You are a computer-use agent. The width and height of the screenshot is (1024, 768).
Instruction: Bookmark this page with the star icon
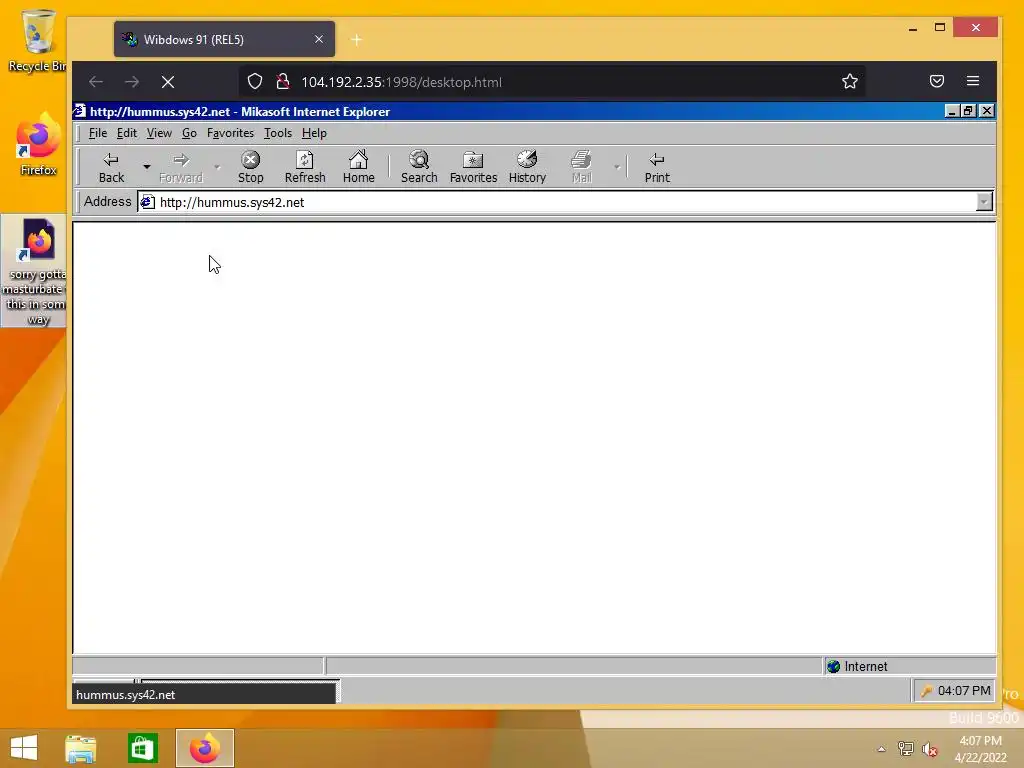pyautogui.click(x=850, y=82)
